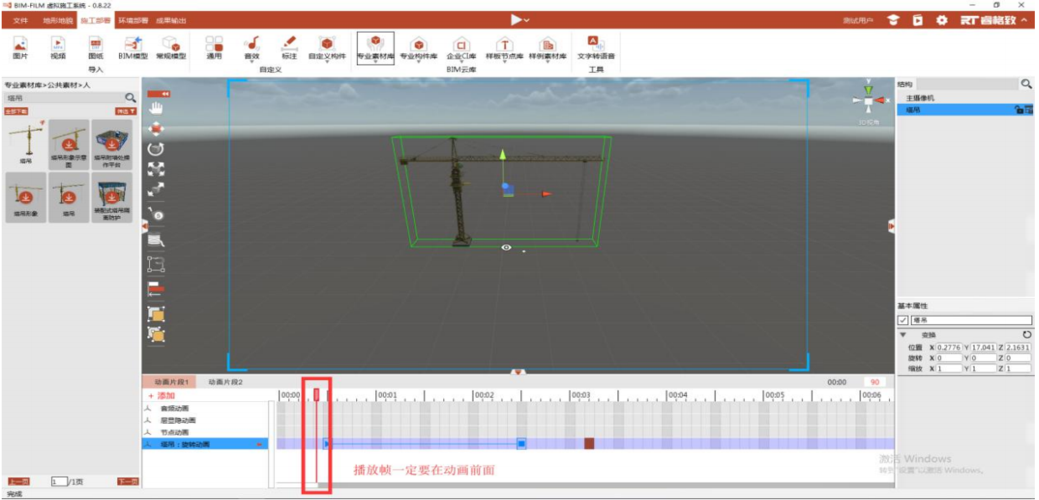Switch to 环境部署 ribbon tab

pyautogui.click(x=132, y=20)
